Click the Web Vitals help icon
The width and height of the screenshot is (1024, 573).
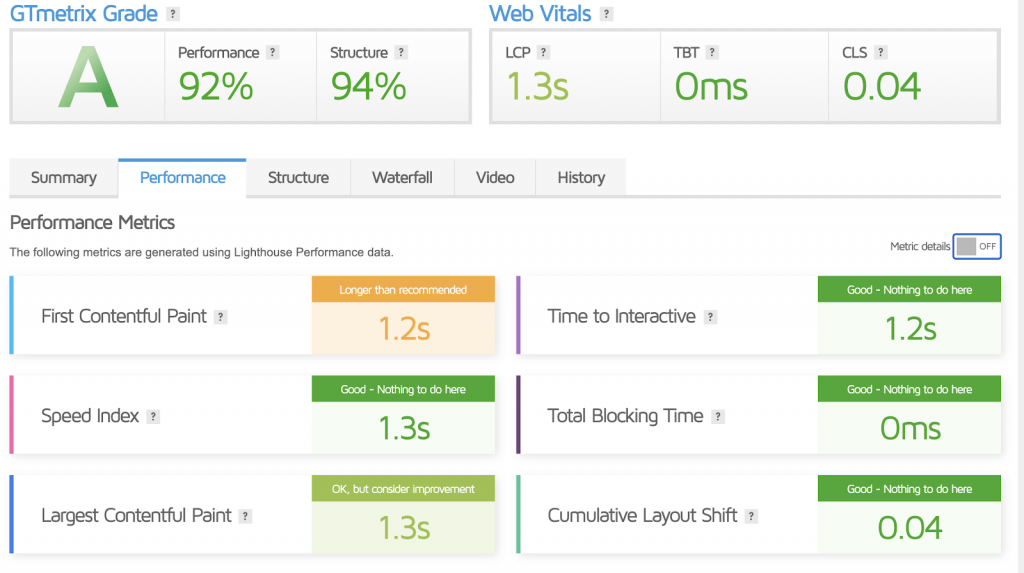pyautogui.click(x=607, y=15)
